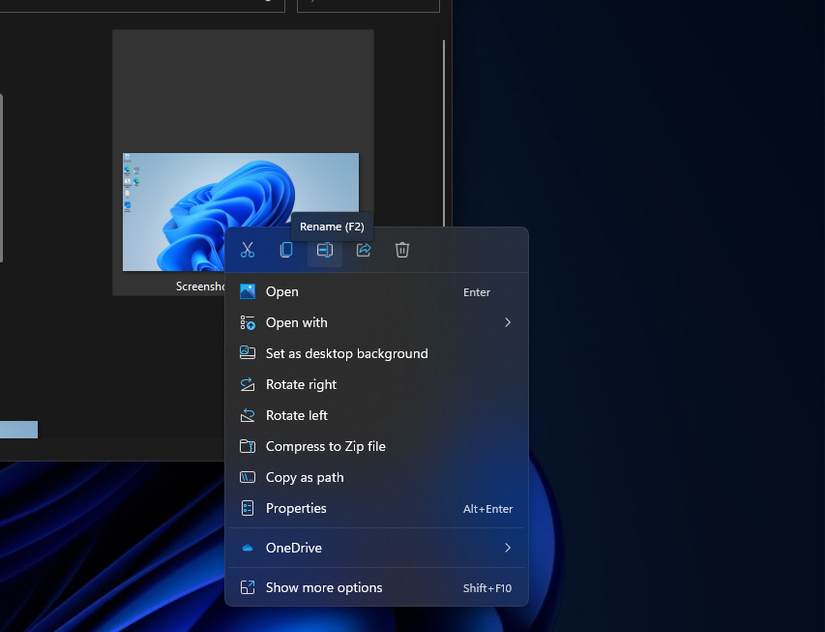Image resolution: width=825 pixels, height=632 pixels.
Task: Click the Copy as path clipboard icon
Action: point(246,477)
